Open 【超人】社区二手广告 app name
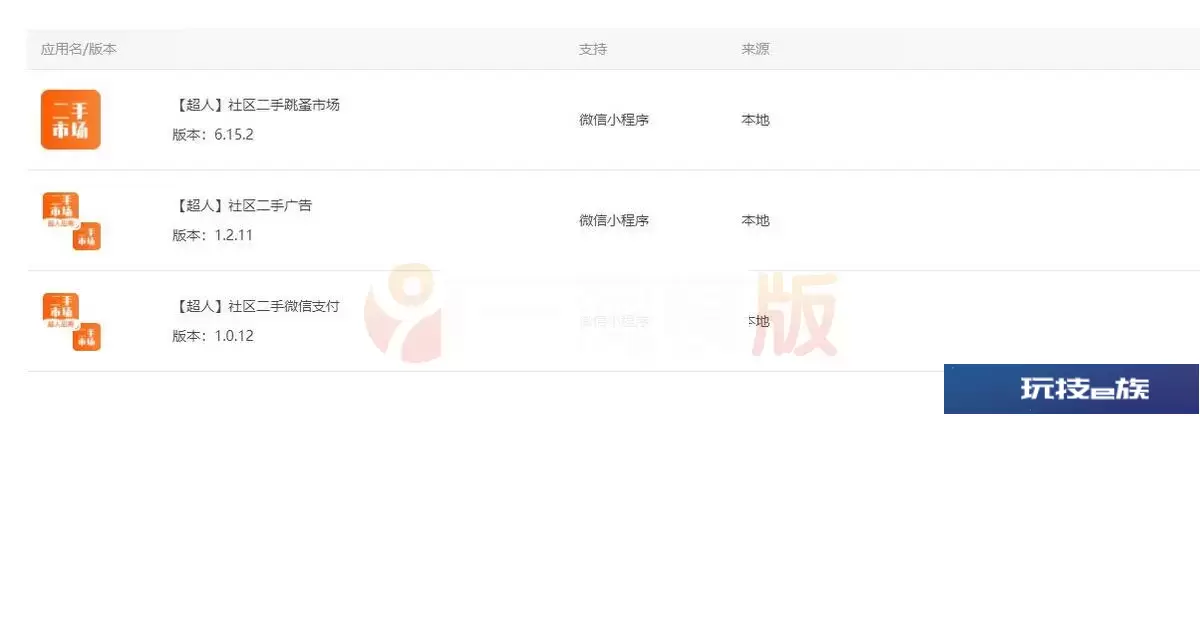Image resolution: width=1200 pixels, height=627 pixels. click(243, 205)
